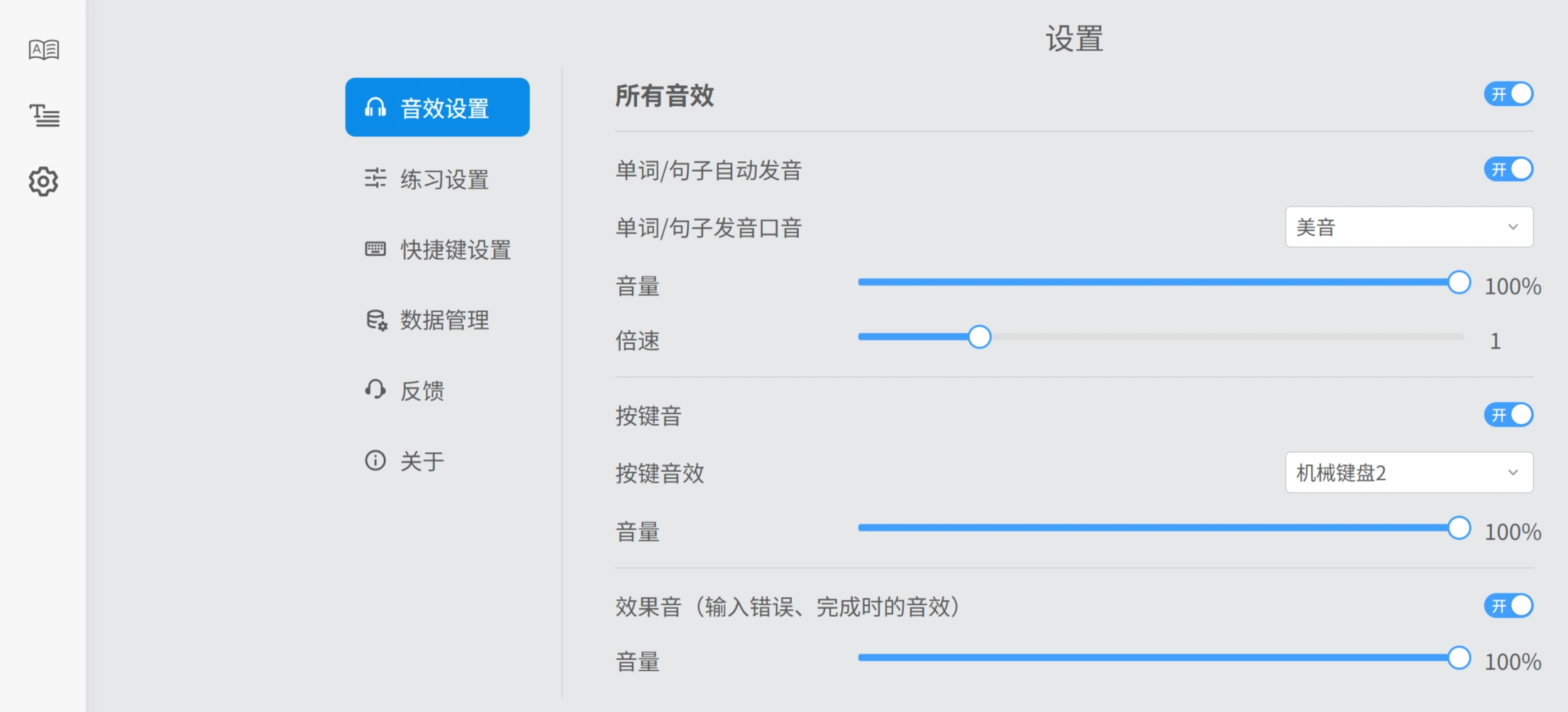Click the headset icon beside 反馈

pyautogui.click(x=375, y=390)
